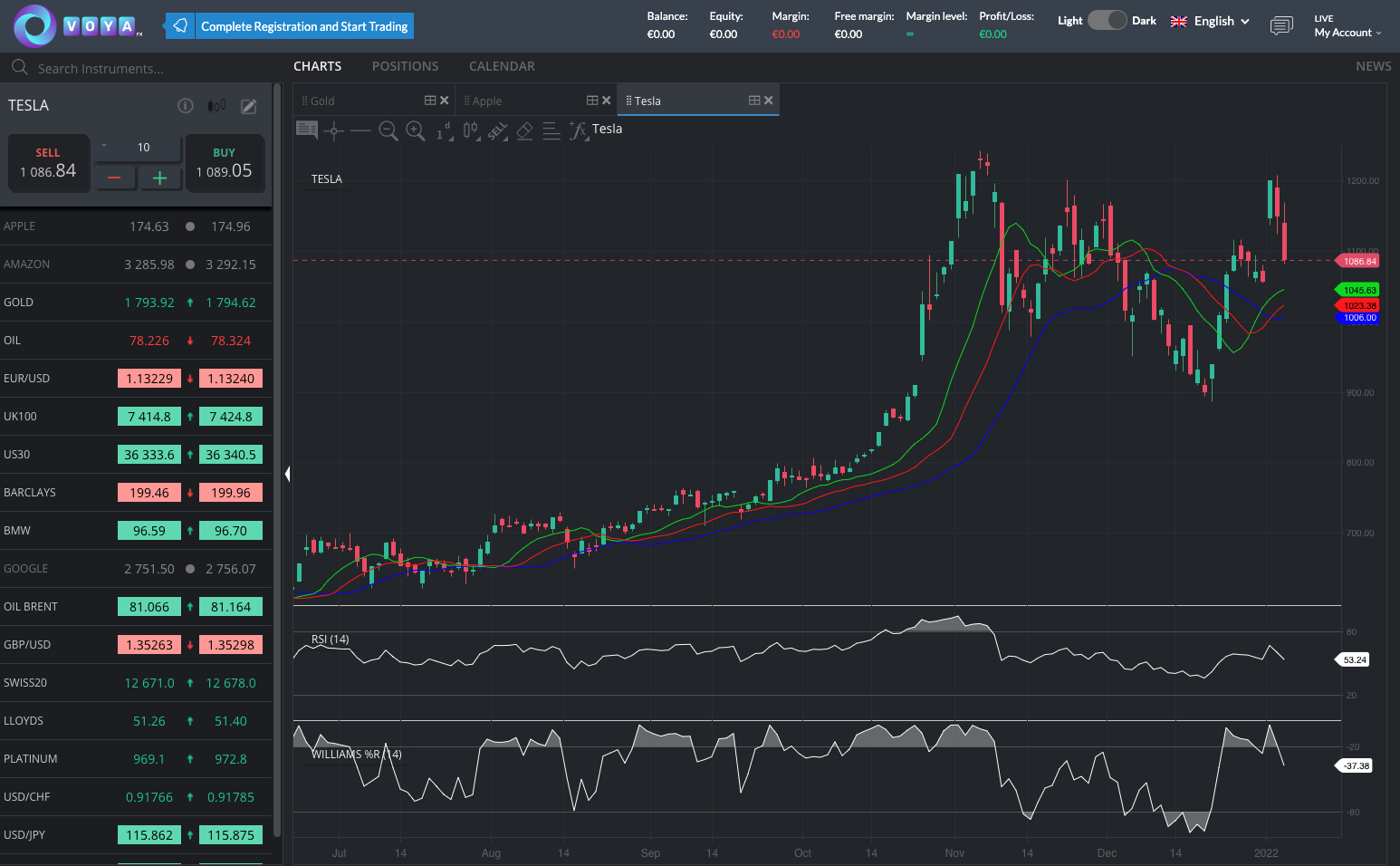Click the RSI (14) indicator label
The width and height of the screenshot is (1400, 866).
click(x=330, y=640)
